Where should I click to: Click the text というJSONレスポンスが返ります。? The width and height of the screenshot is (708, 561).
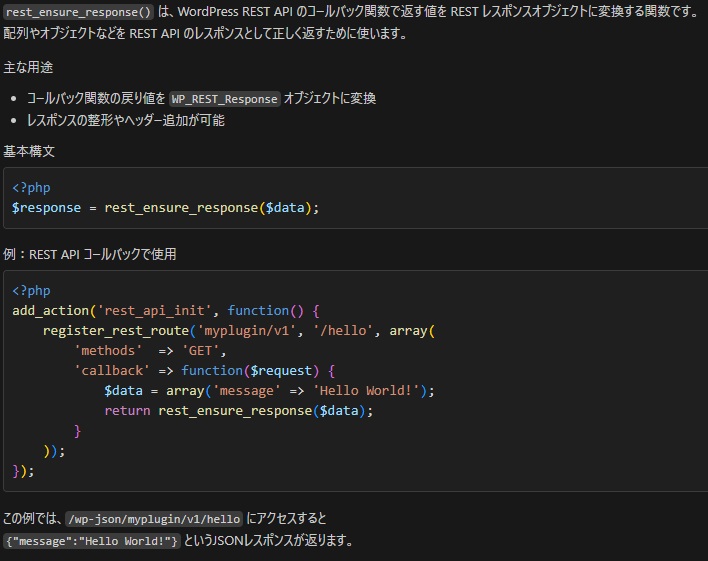[268, 540]
